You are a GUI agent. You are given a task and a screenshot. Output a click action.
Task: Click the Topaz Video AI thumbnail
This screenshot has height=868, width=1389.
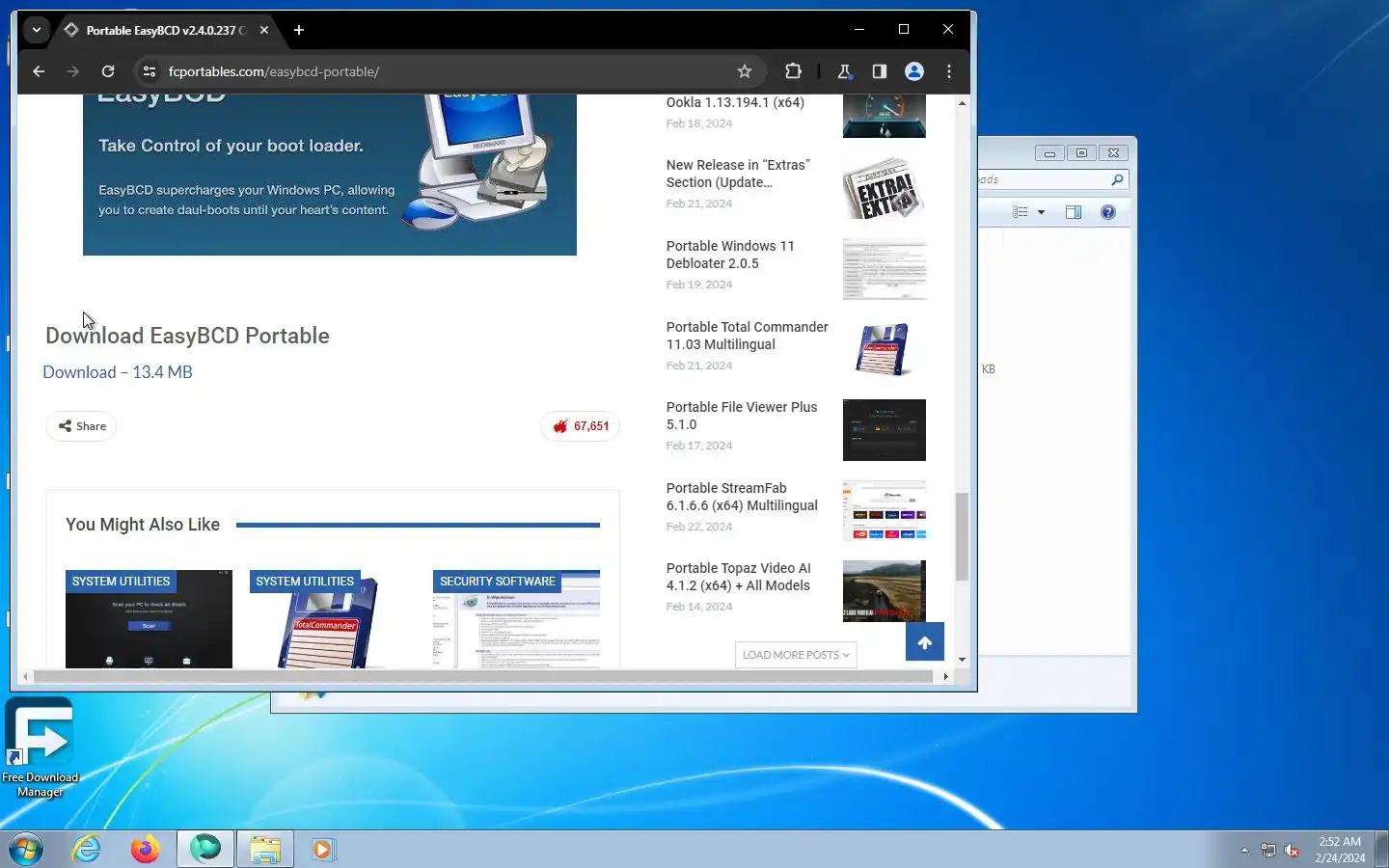click(885, 591)
